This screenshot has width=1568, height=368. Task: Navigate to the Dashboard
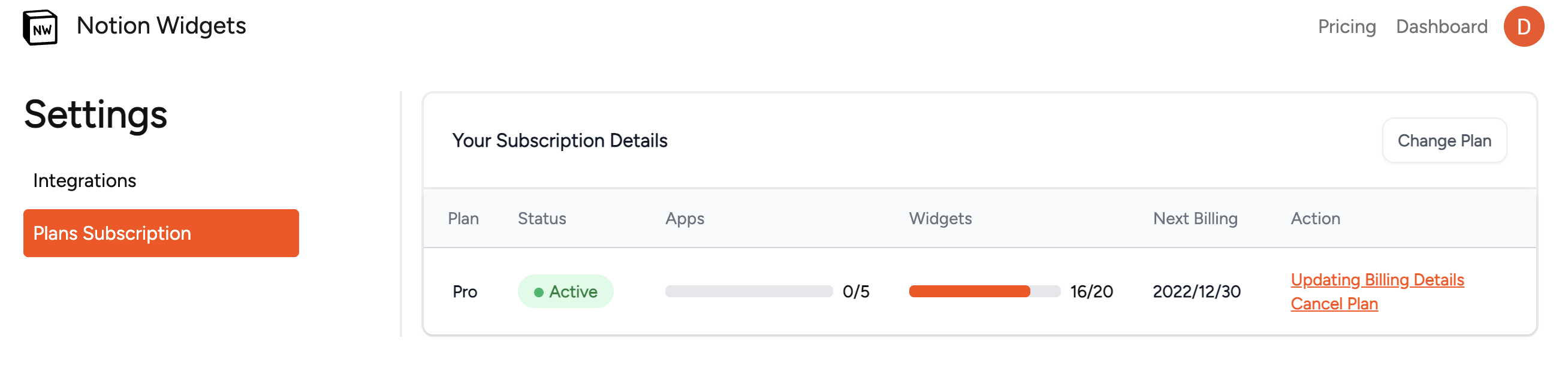point(1442,27)
